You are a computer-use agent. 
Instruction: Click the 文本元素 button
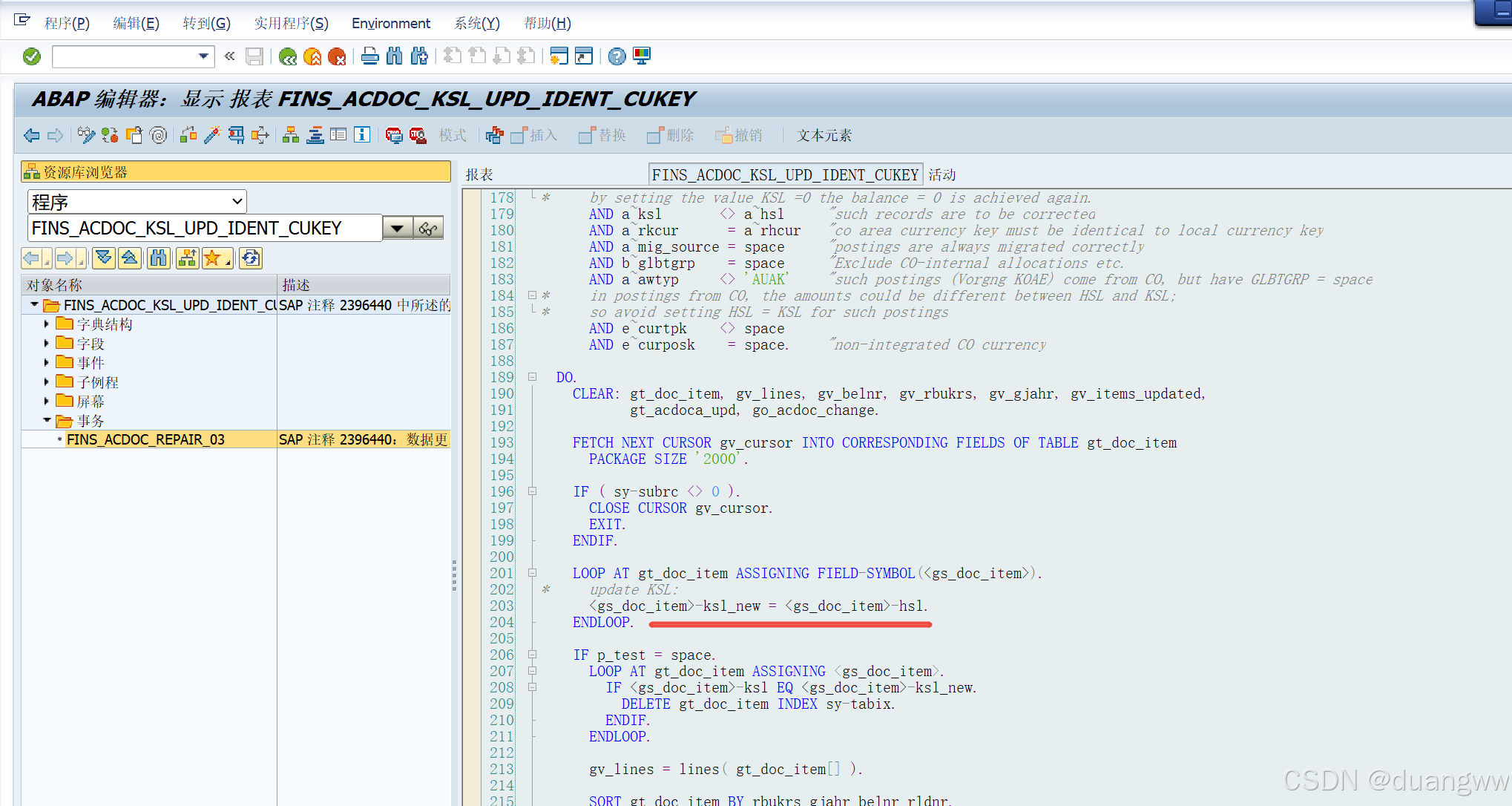click(824, 135)
